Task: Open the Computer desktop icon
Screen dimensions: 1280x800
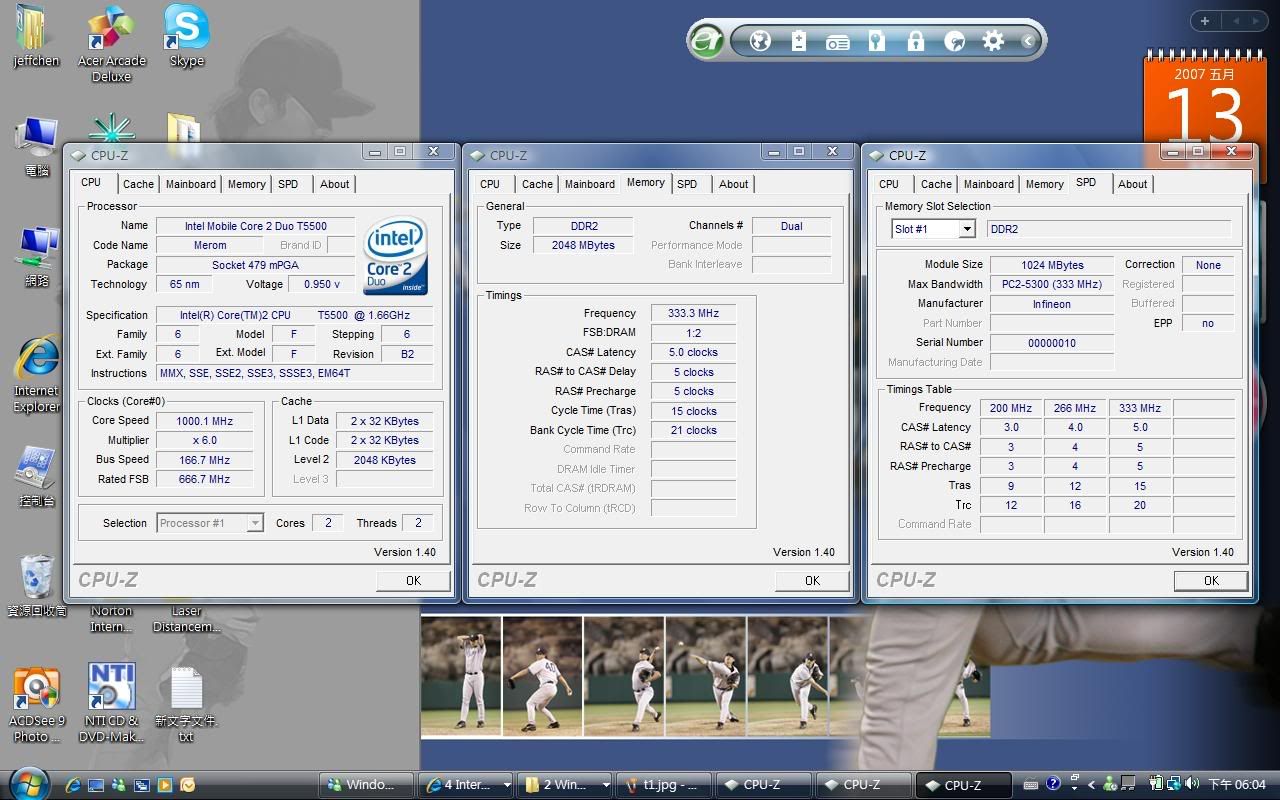Action: (37, 147)
